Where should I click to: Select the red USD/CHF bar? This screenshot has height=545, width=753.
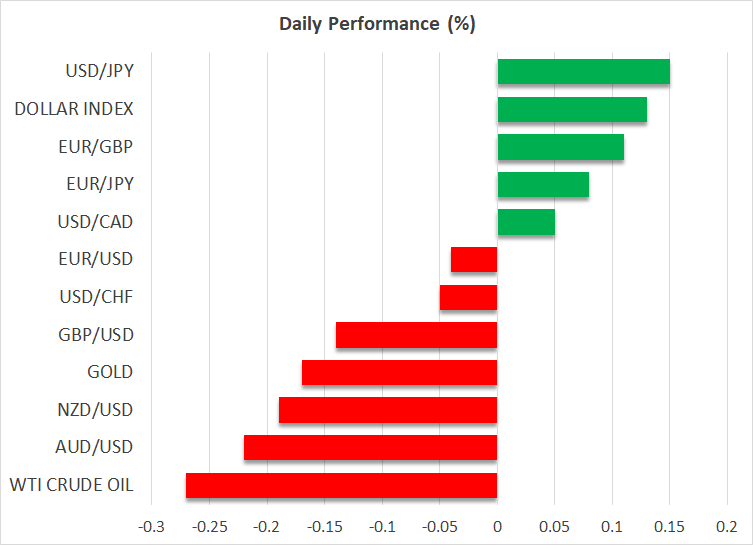[x=468, y=297]
